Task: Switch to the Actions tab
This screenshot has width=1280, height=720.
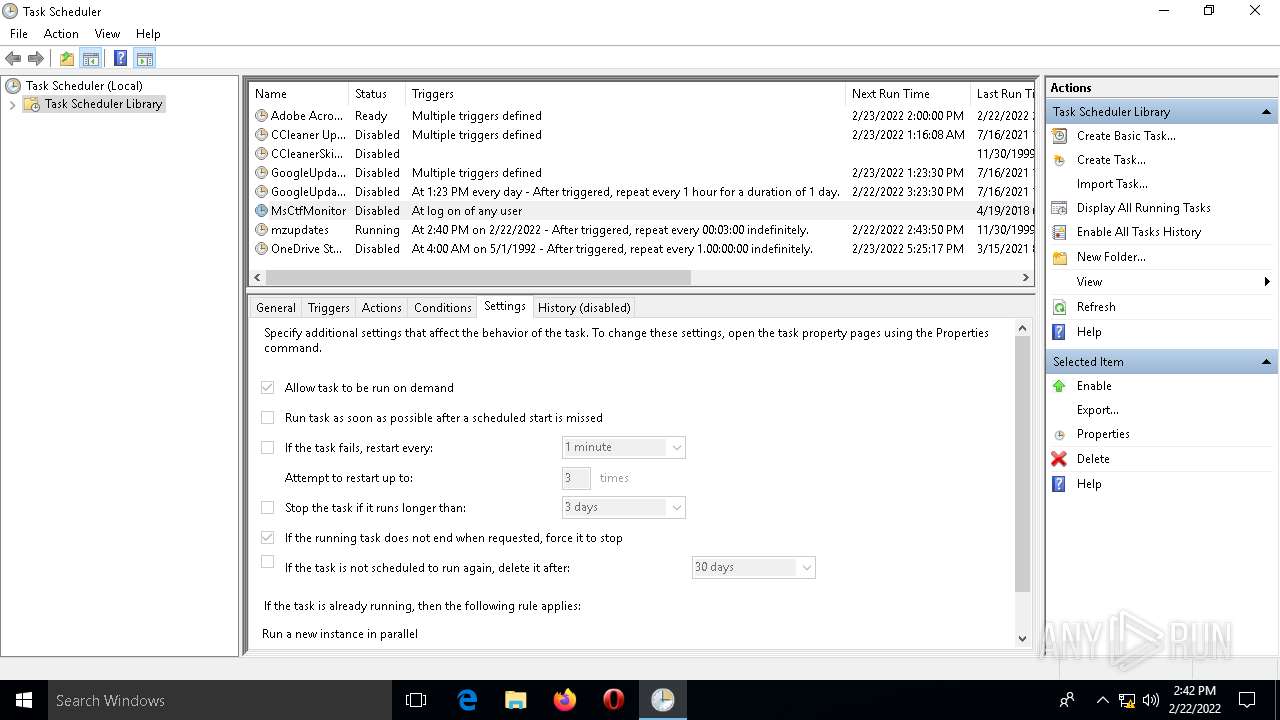Action: coord(382,308)
